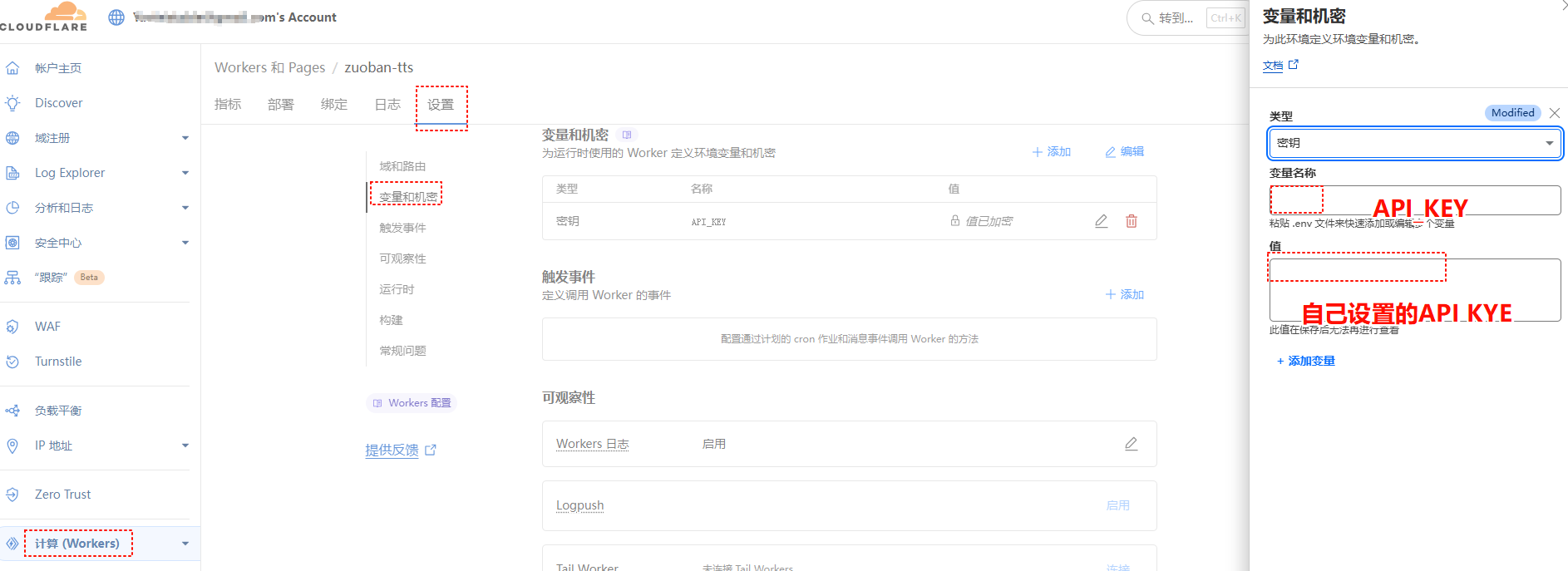Click 添加 button for 变量和机密

point(1051,152)
